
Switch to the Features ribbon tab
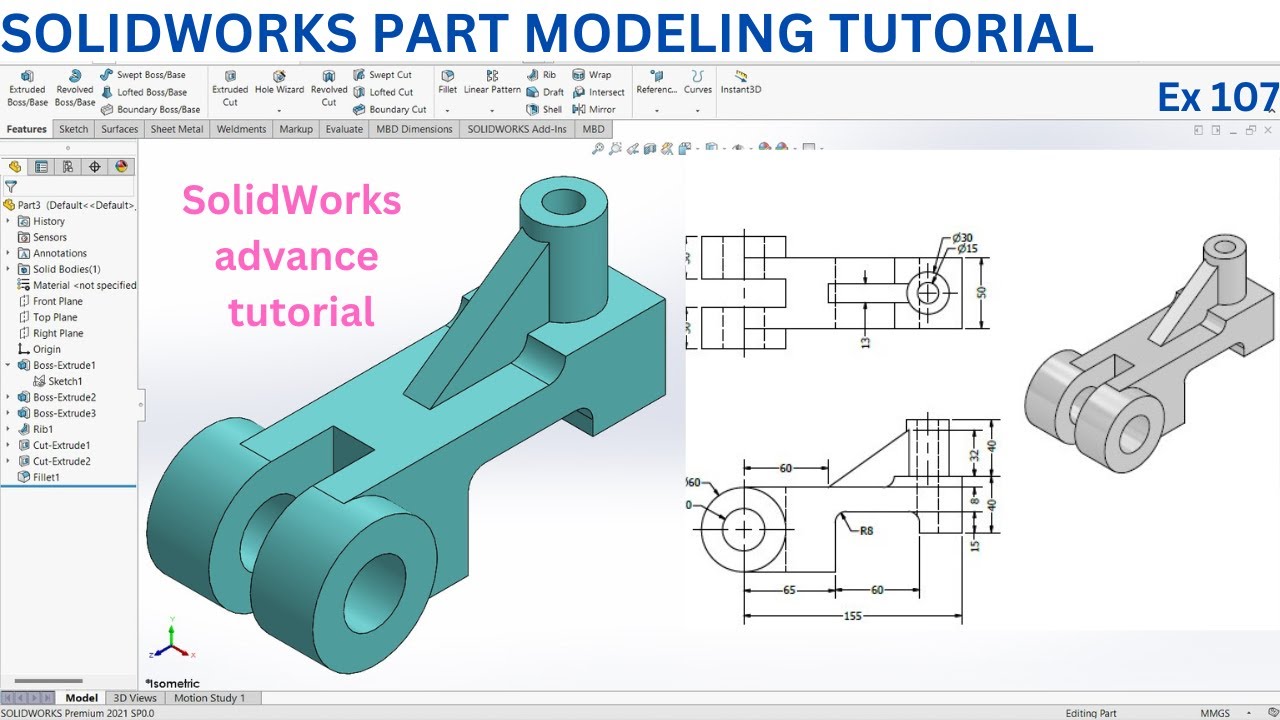[x=27, y=129]
